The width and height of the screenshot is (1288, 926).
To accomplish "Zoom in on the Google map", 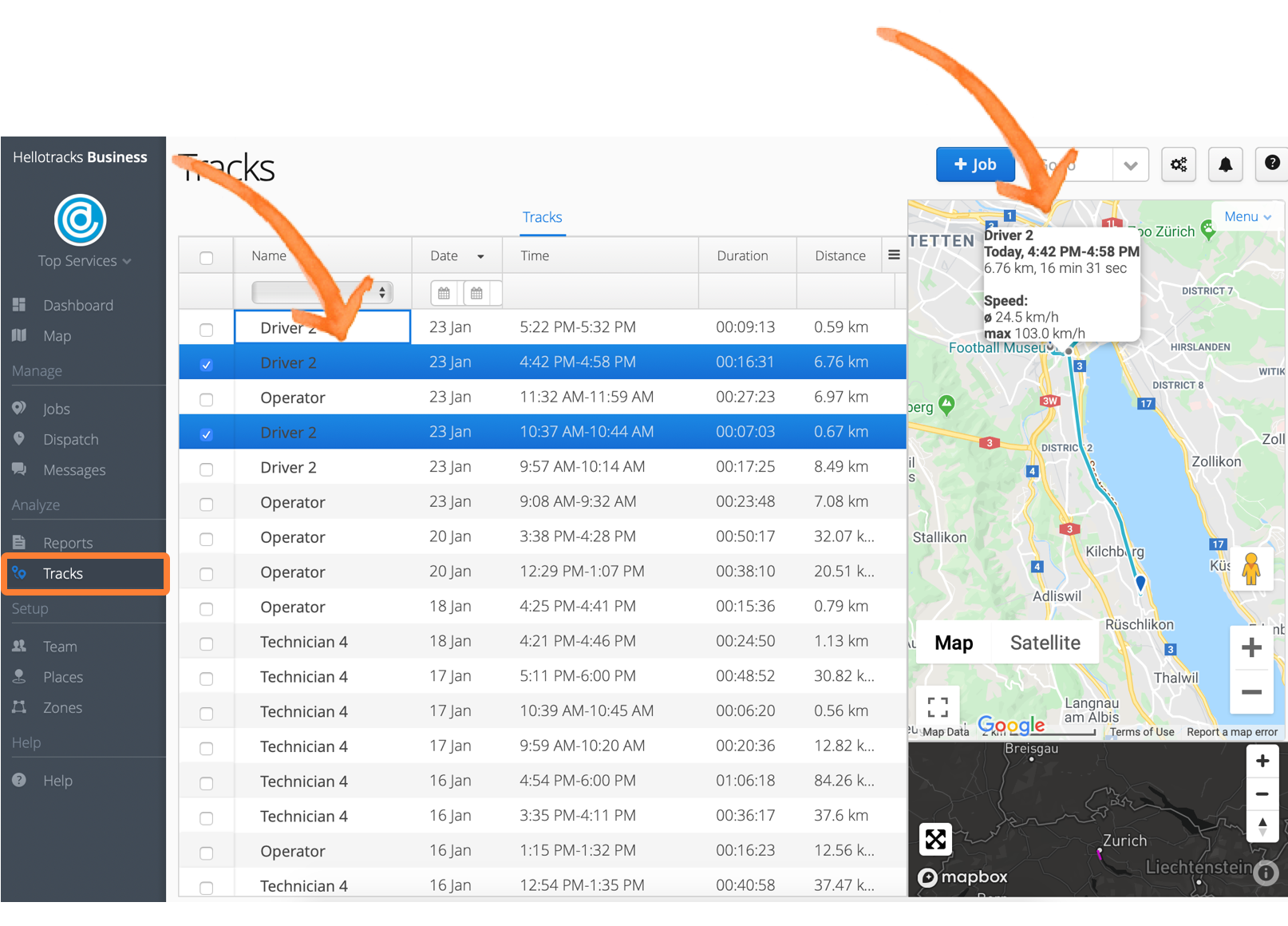I will point(1251,647).
